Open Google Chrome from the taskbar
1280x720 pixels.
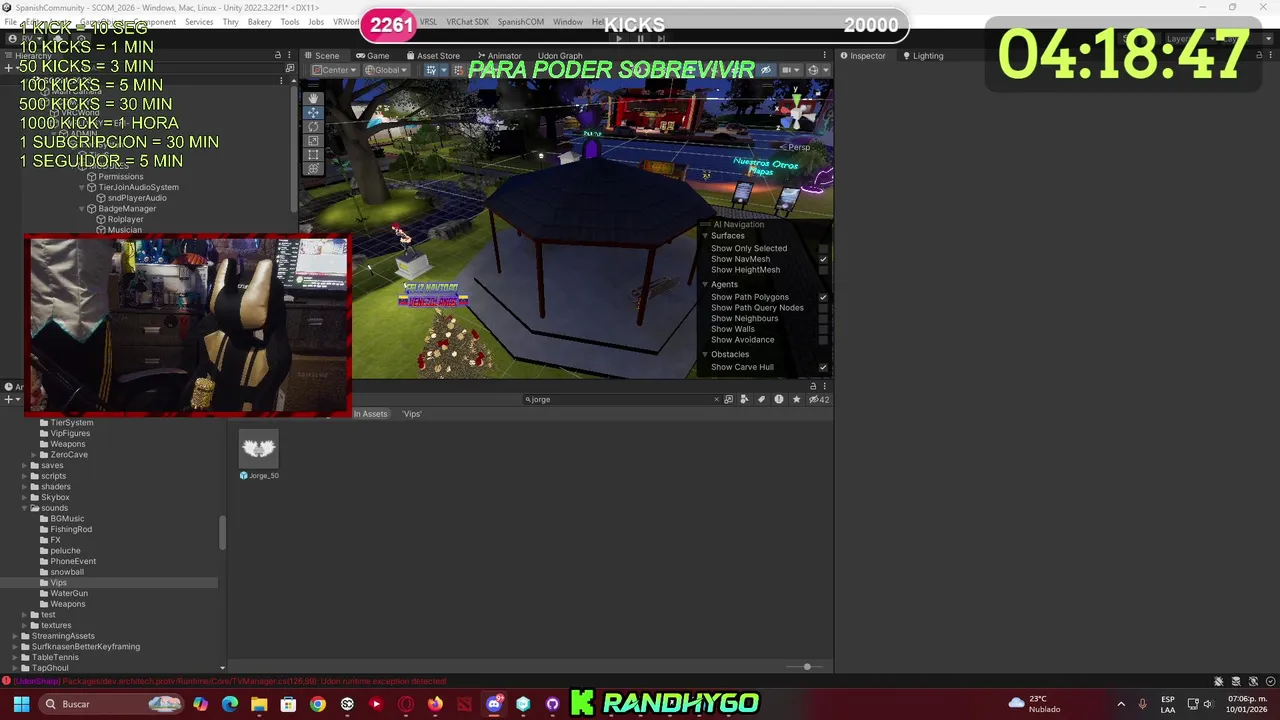[x=317, y=704]
